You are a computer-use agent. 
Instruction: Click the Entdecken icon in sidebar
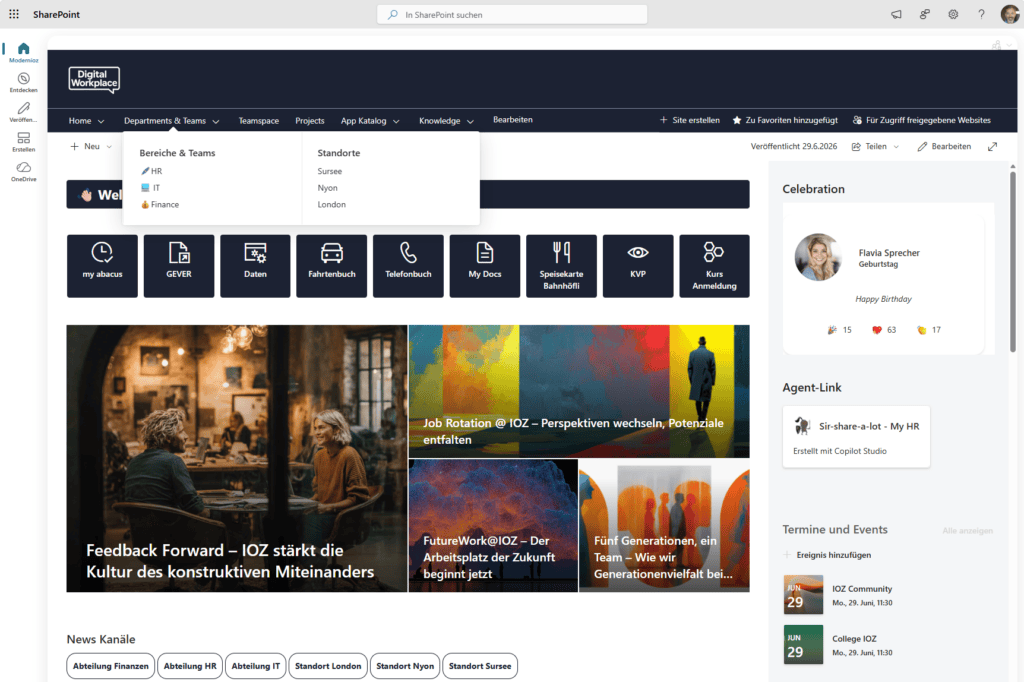coord(24,82)
